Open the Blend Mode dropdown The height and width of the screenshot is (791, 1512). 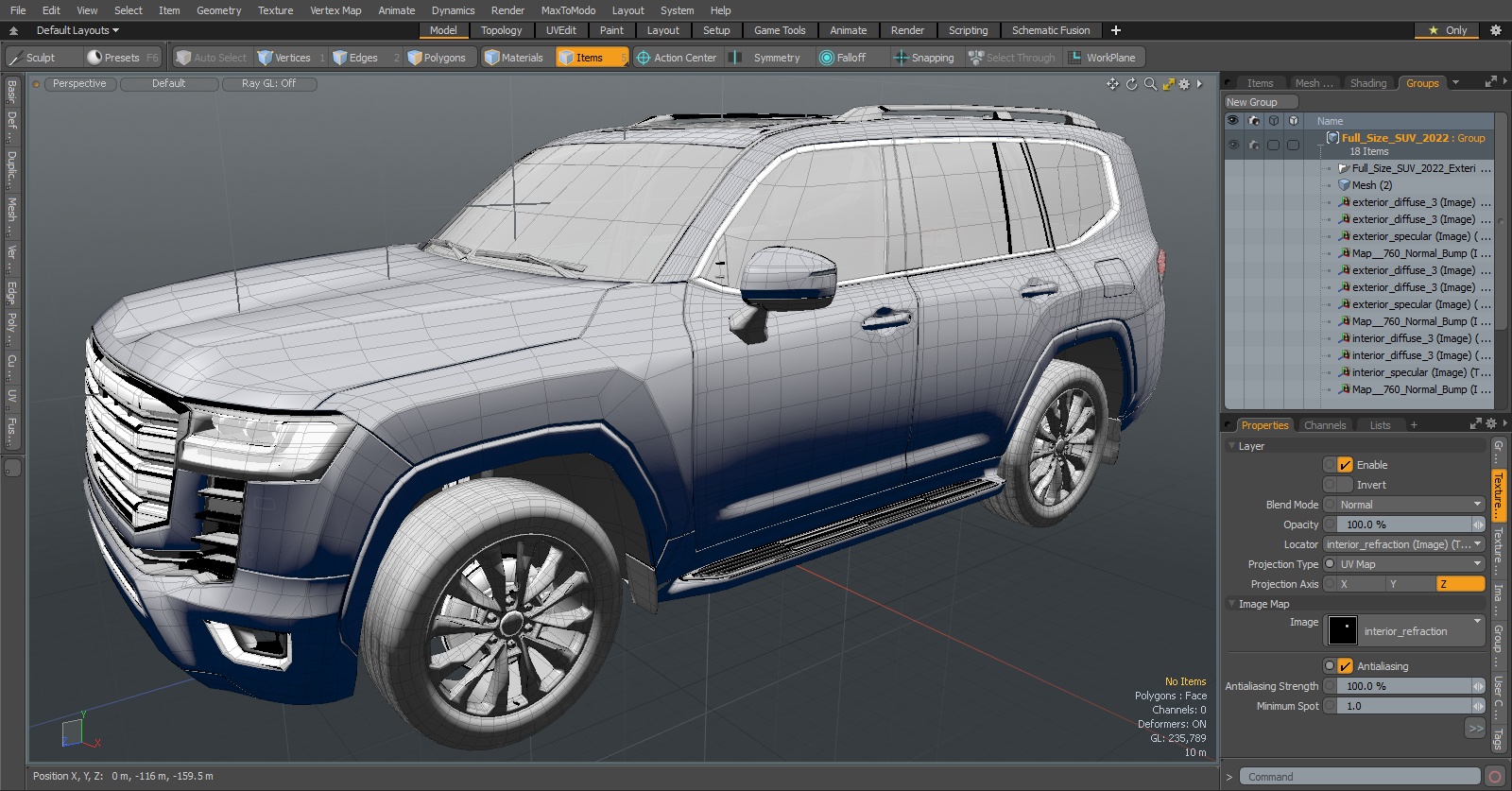pyautogui.click(x=1411, y=505)
